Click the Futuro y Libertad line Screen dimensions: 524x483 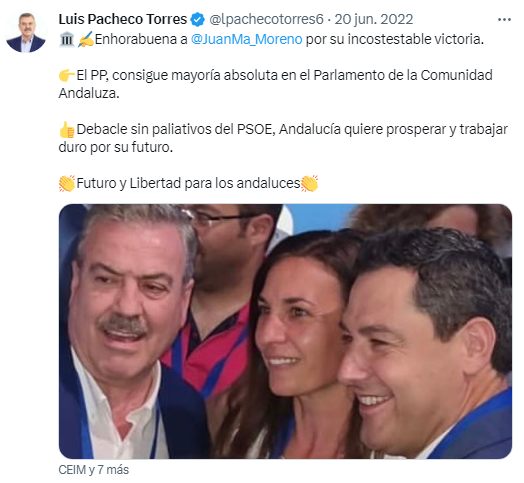(188, 184)
